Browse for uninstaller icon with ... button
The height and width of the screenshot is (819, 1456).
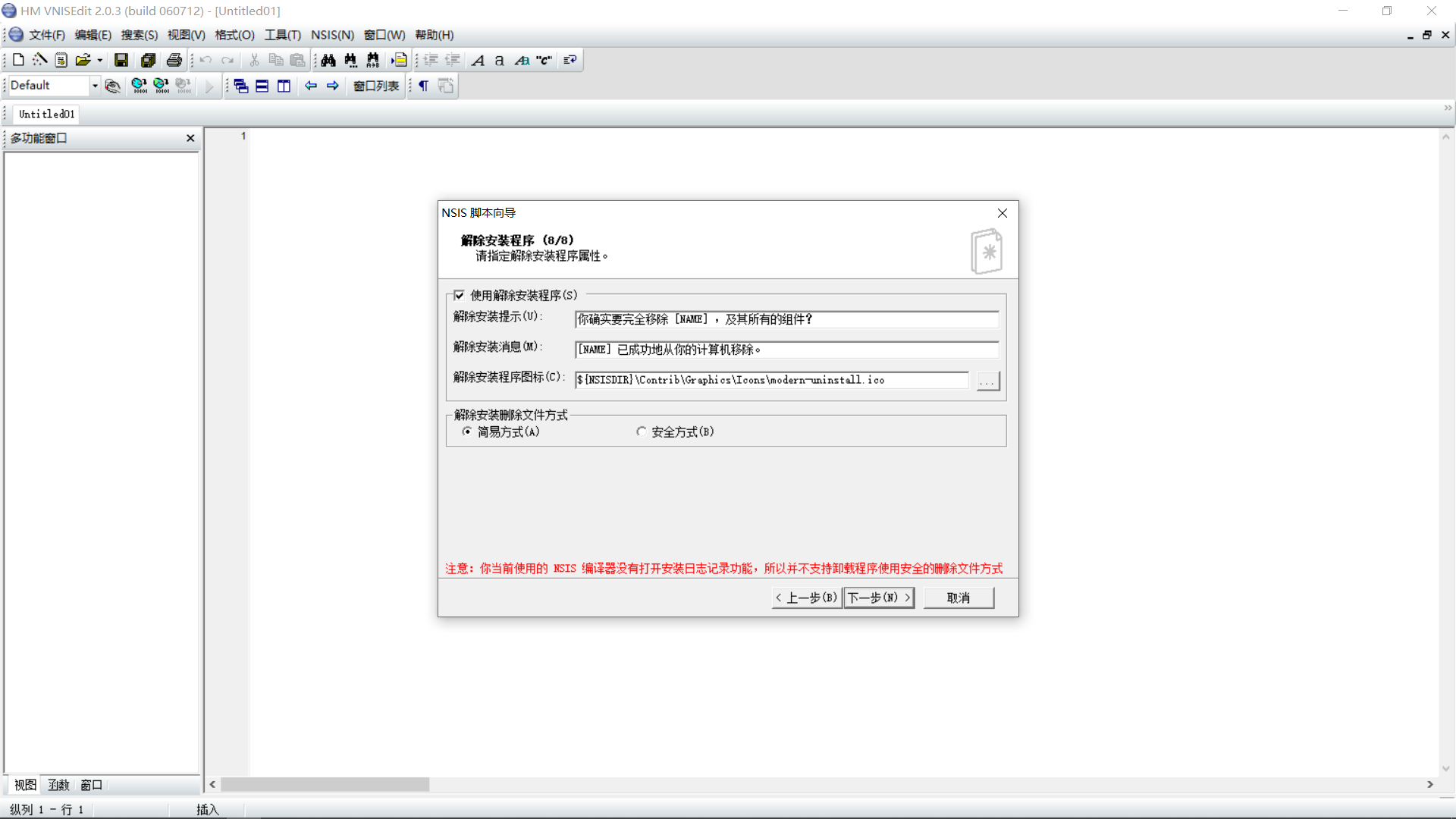[987, 381]
